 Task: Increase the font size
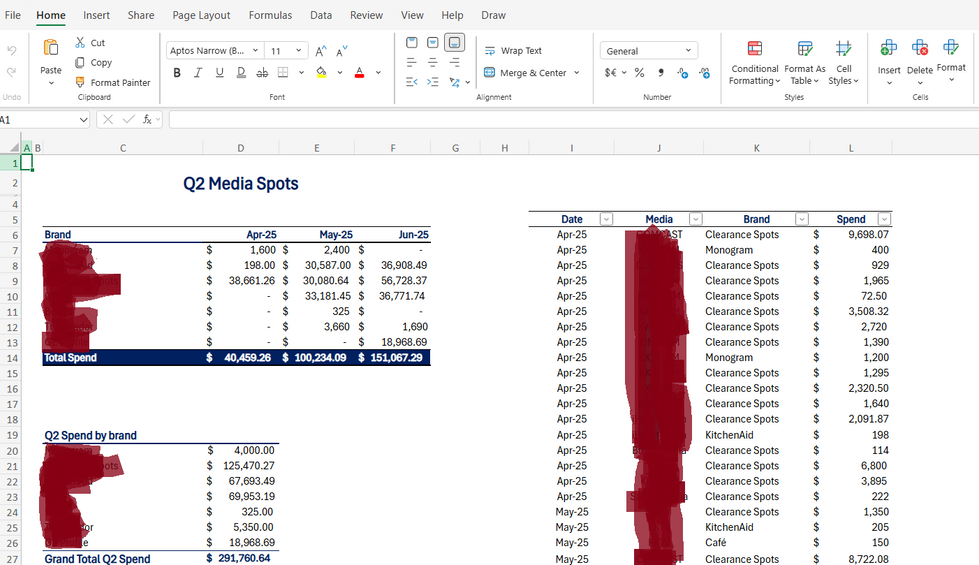coord(321,51)
